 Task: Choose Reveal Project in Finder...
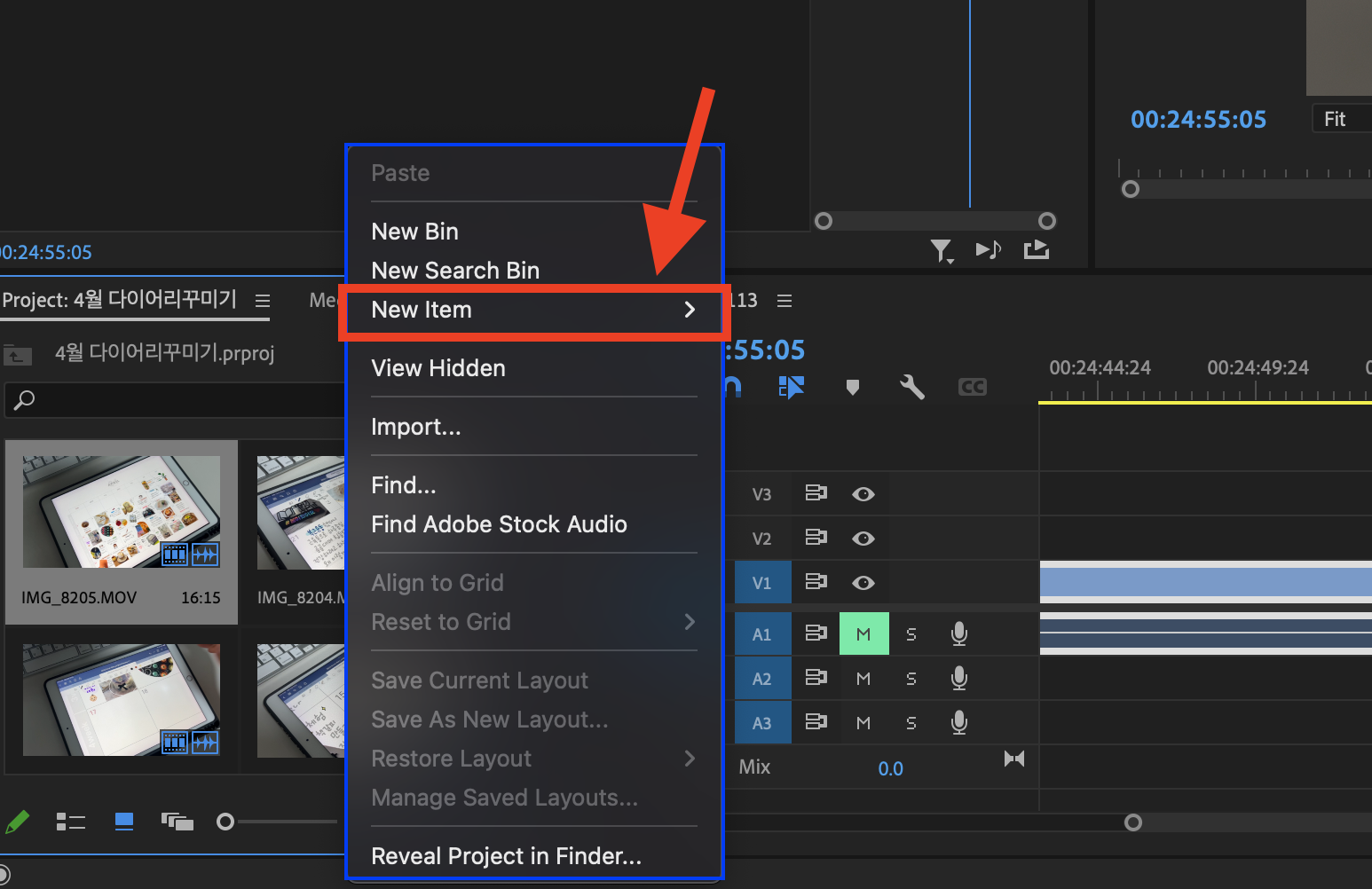(x=506, y=856)
